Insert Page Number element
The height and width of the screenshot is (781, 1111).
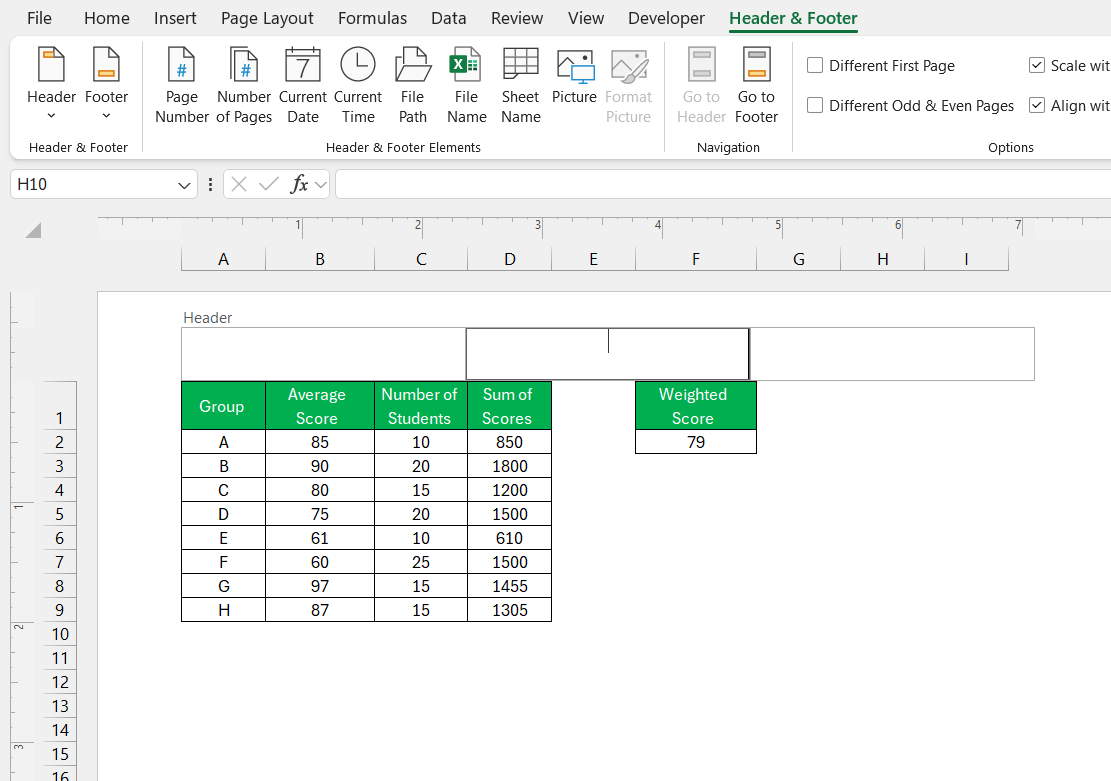181,85
